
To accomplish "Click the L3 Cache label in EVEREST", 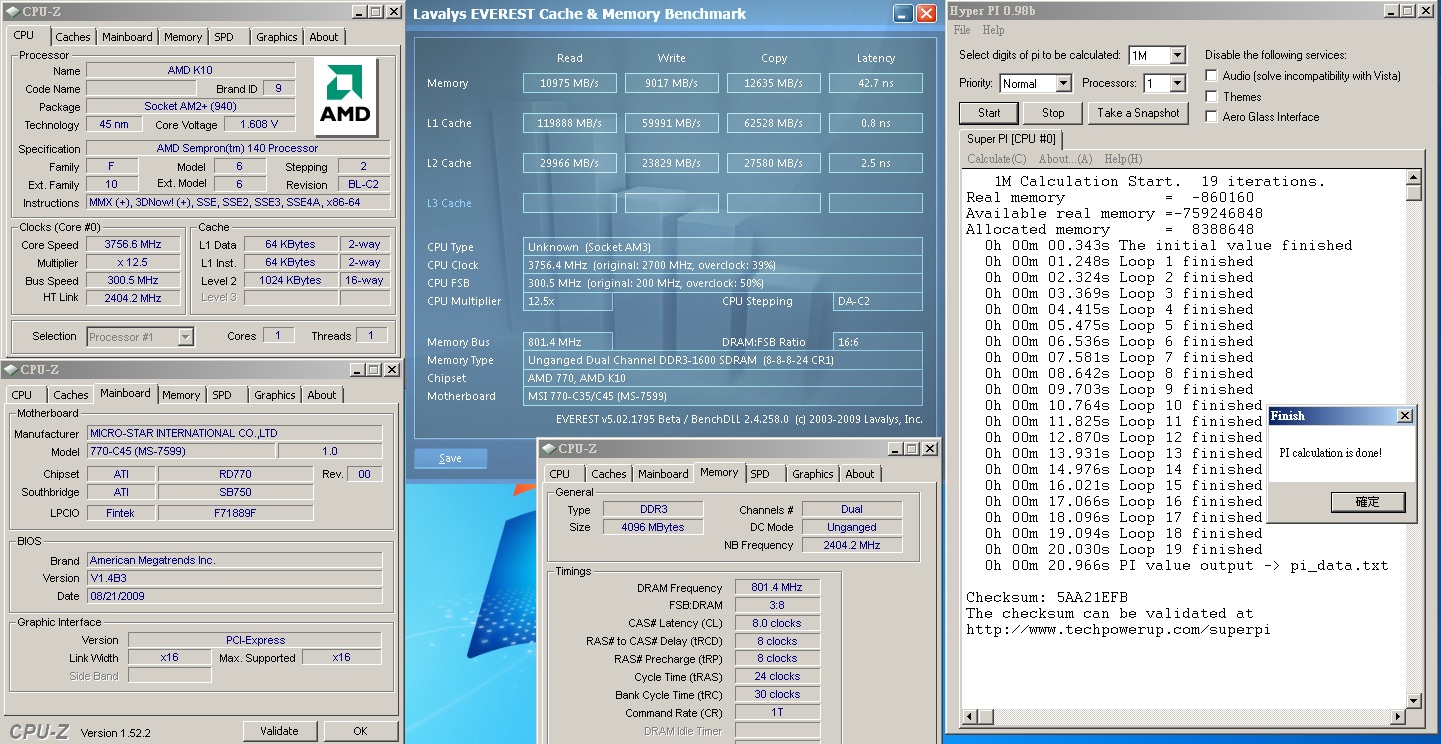I will tap(449, 203).
